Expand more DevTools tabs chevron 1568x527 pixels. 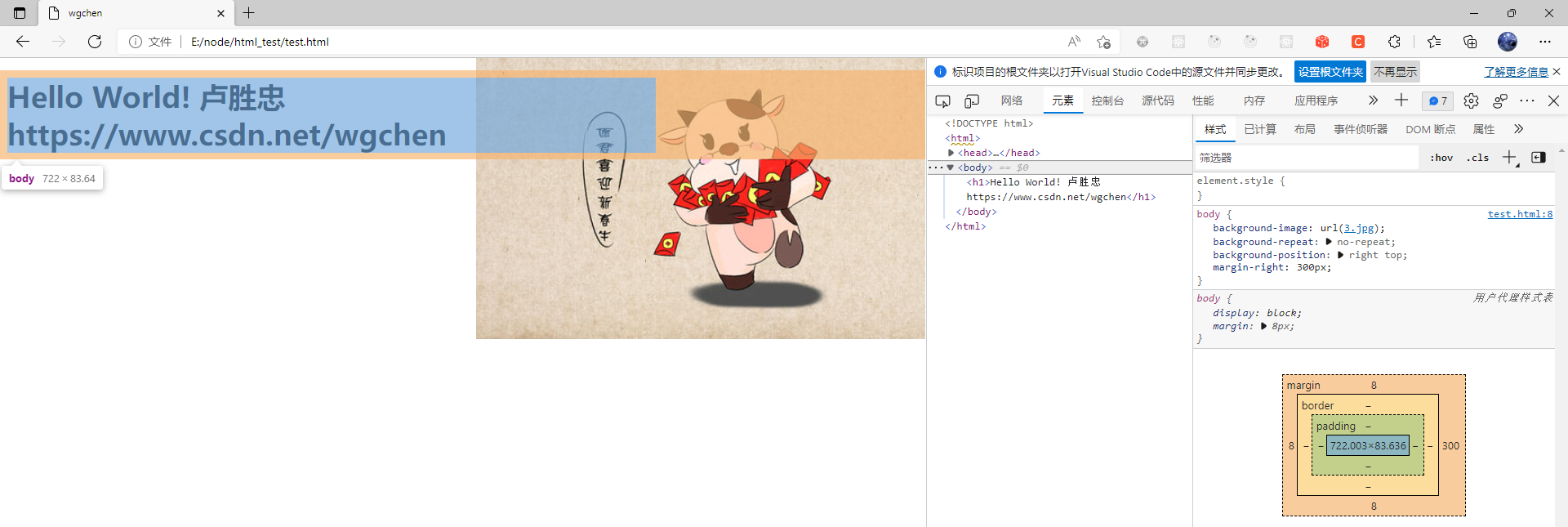1373,100
